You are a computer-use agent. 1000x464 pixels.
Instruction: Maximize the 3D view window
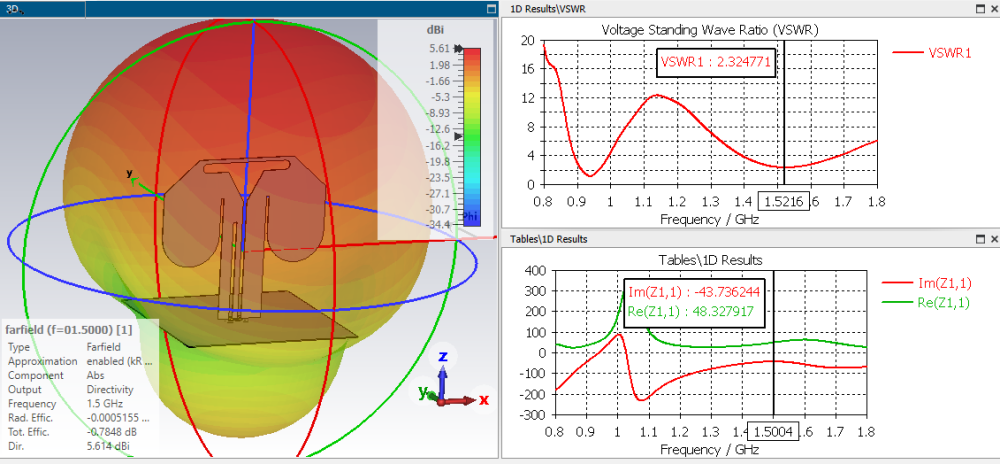click(x=490, y=9)
